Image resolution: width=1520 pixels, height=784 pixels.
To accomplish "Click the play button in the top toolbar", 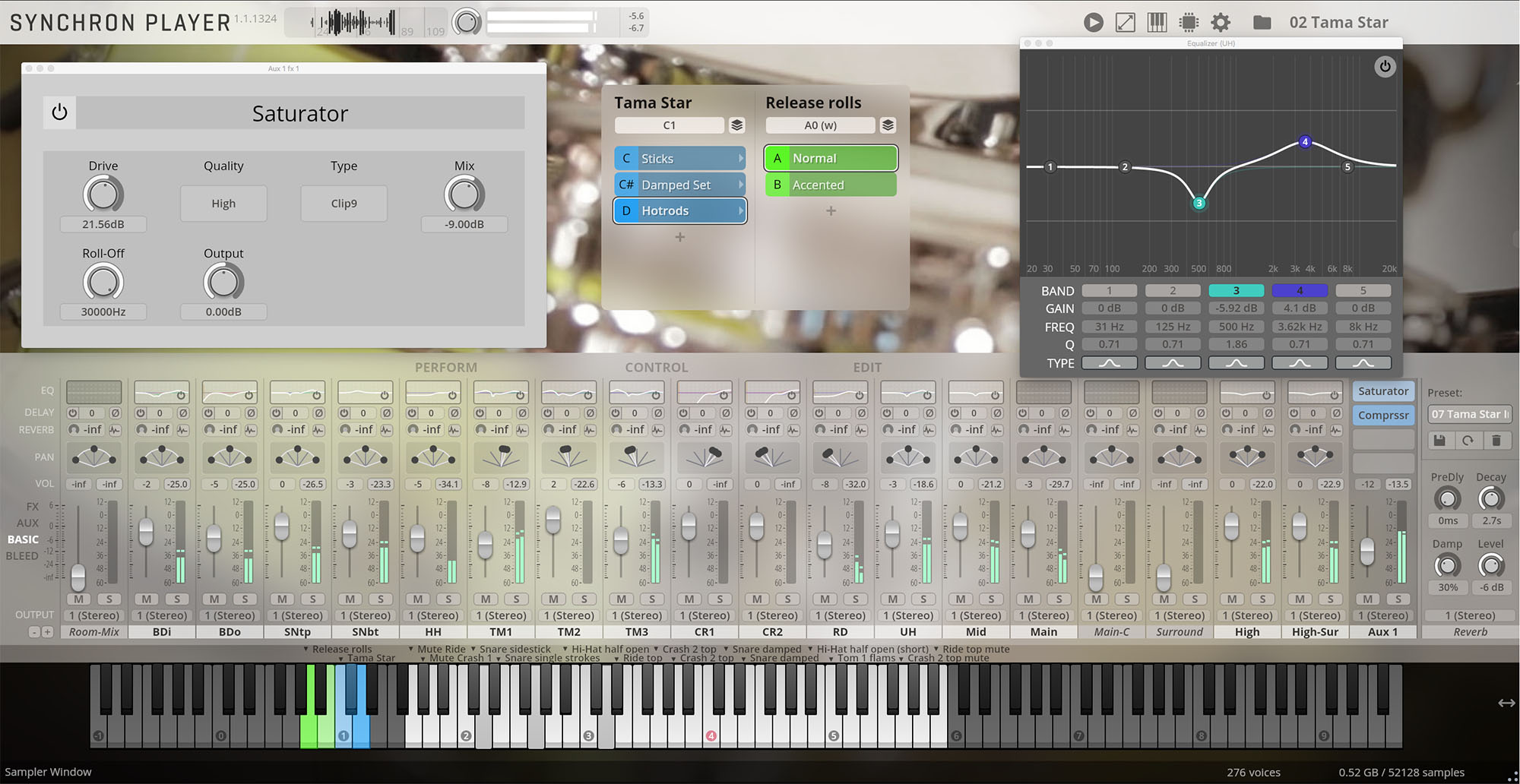I will [x=1093, y=23].
